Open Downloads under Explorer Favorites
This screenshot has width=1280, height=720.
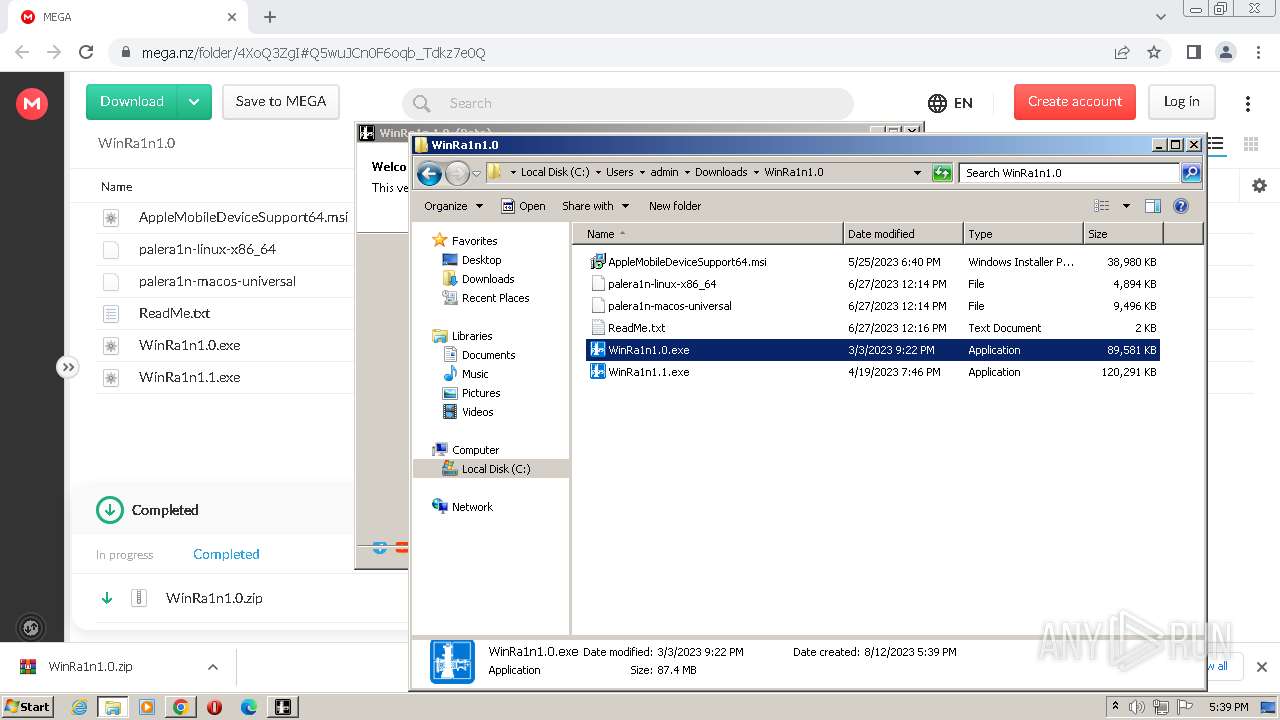[488, 279]
